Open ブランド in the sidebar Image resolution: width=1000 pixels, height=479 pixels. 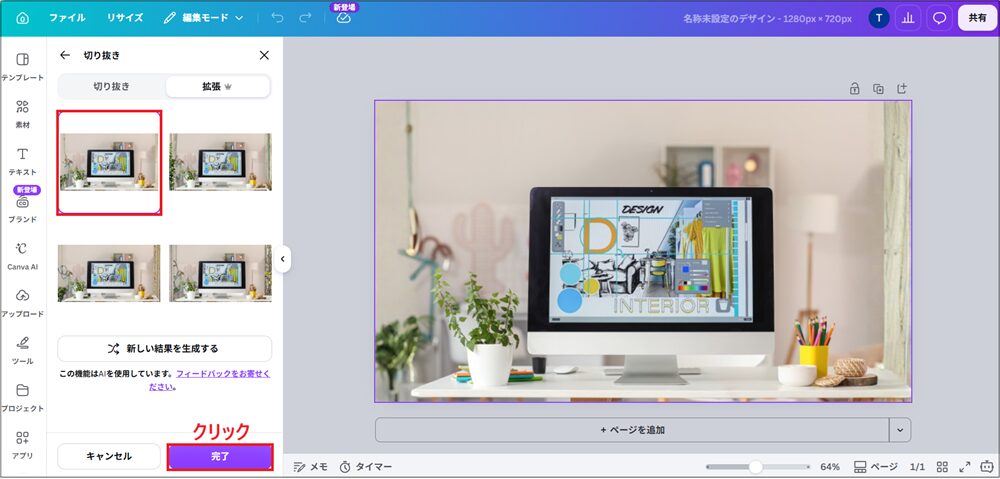22,209
